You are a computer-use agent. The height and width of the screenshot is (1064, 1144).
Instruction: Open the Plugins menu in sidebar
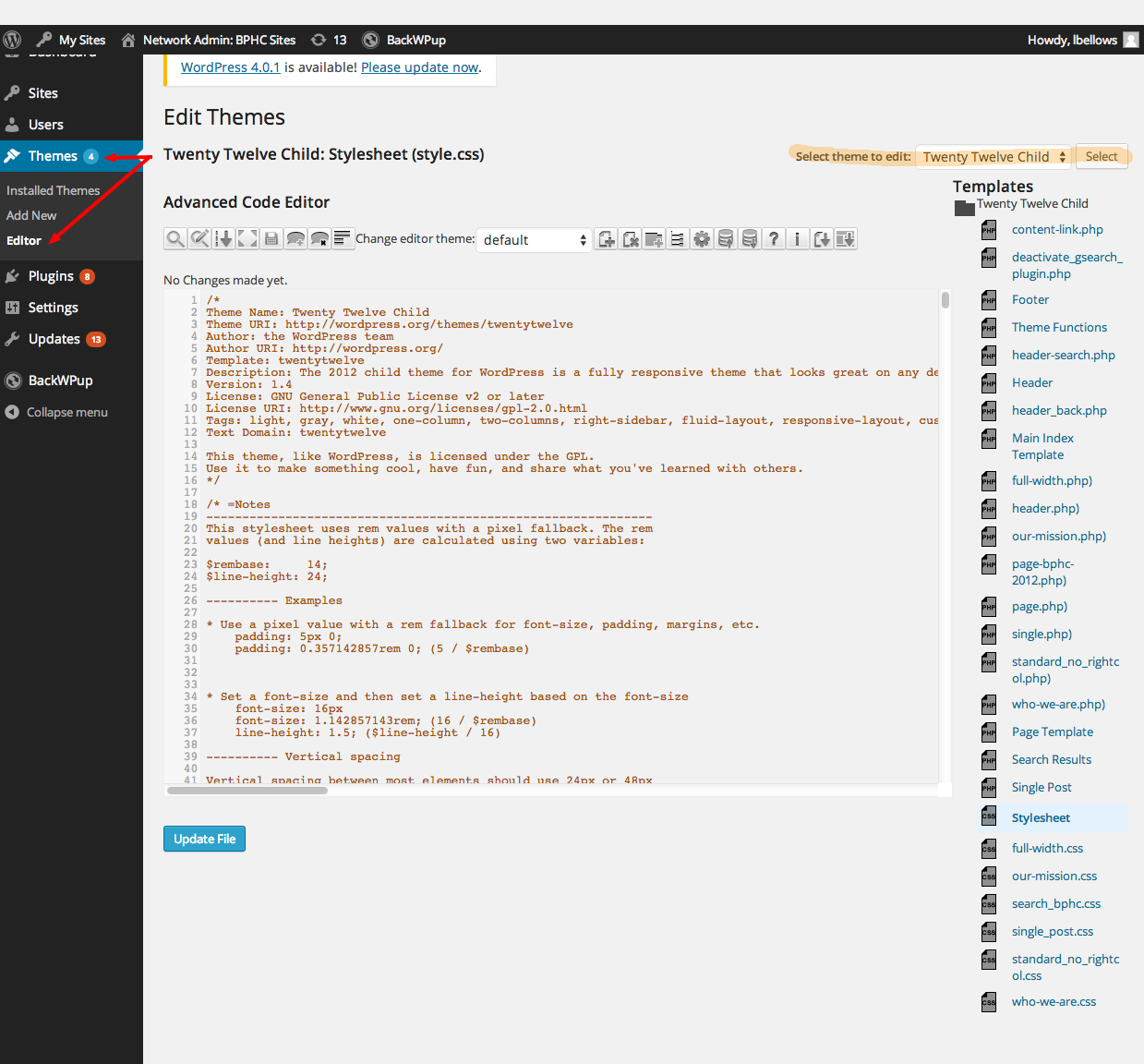(51, 276)
